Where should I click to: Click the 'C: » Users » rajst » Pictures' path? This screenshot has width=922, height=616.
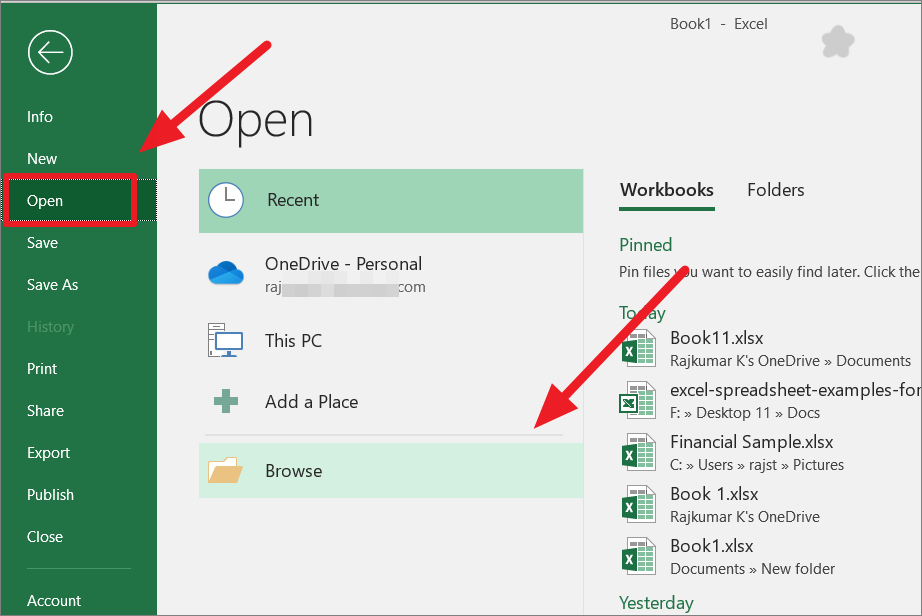[757, 465]
